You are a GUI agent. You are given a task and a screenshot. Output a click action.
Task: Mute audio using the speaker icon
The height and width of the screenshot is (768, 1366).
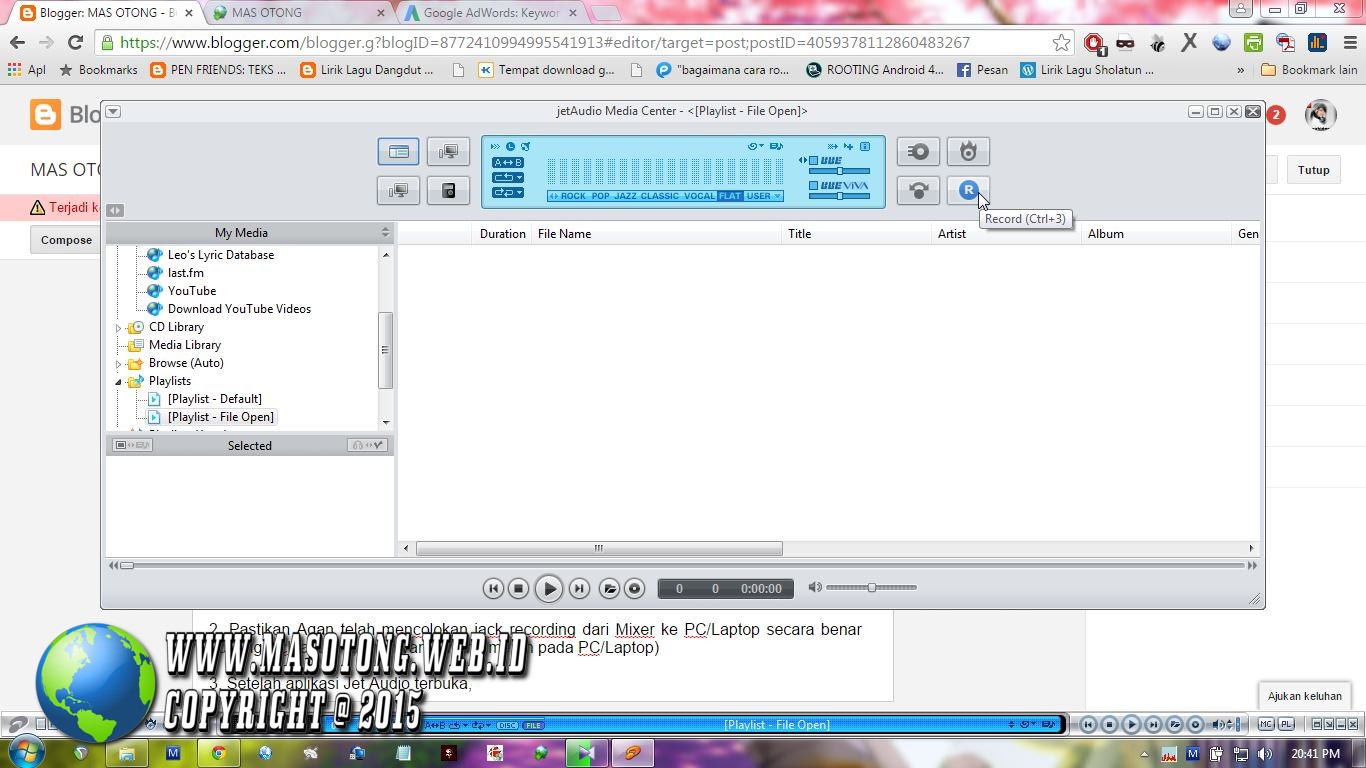tap(815, 588)
